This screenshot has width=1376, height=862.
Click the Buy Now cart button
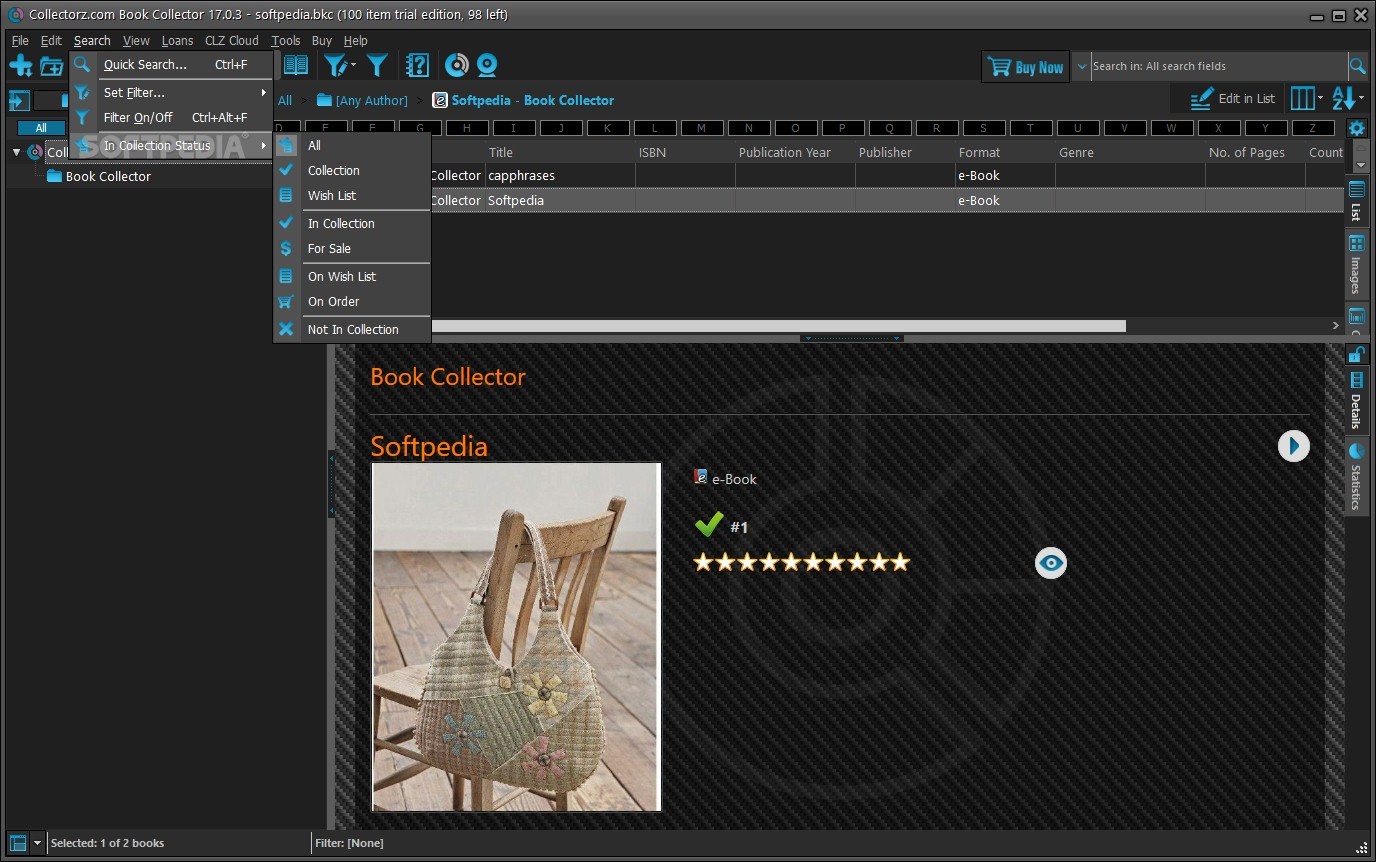pyautogui.click(x=1026, y=67)
